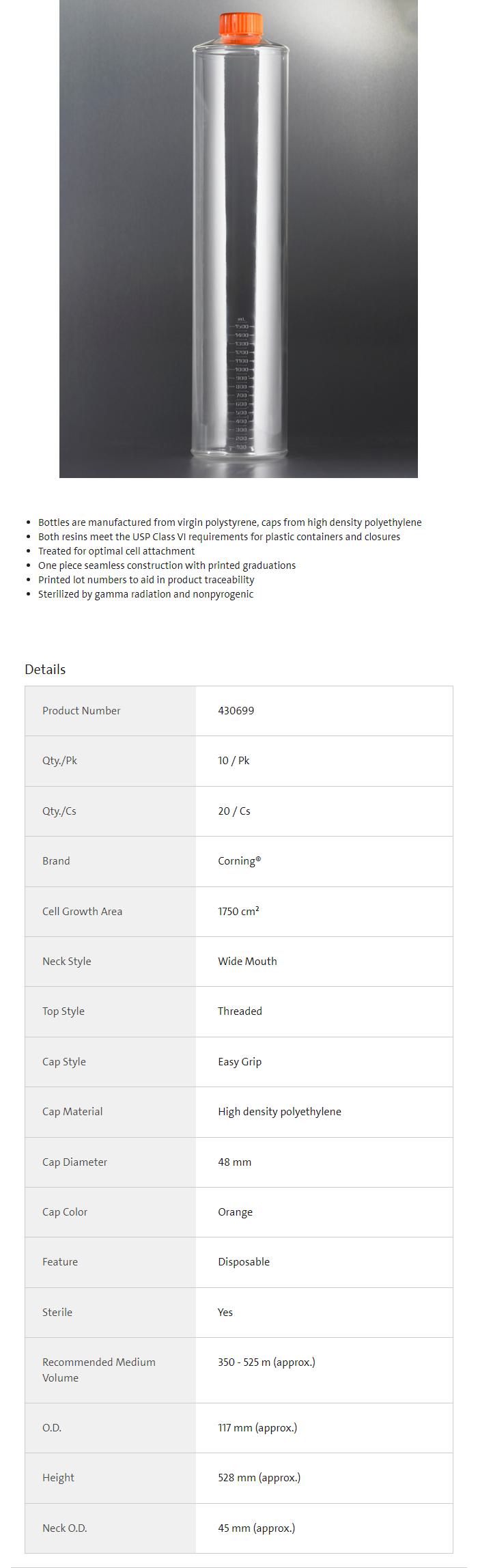The width and height of the screenshot is (478, 1568).
Task: Click the 1750 cm² cell growth area value
Action: 238,911
